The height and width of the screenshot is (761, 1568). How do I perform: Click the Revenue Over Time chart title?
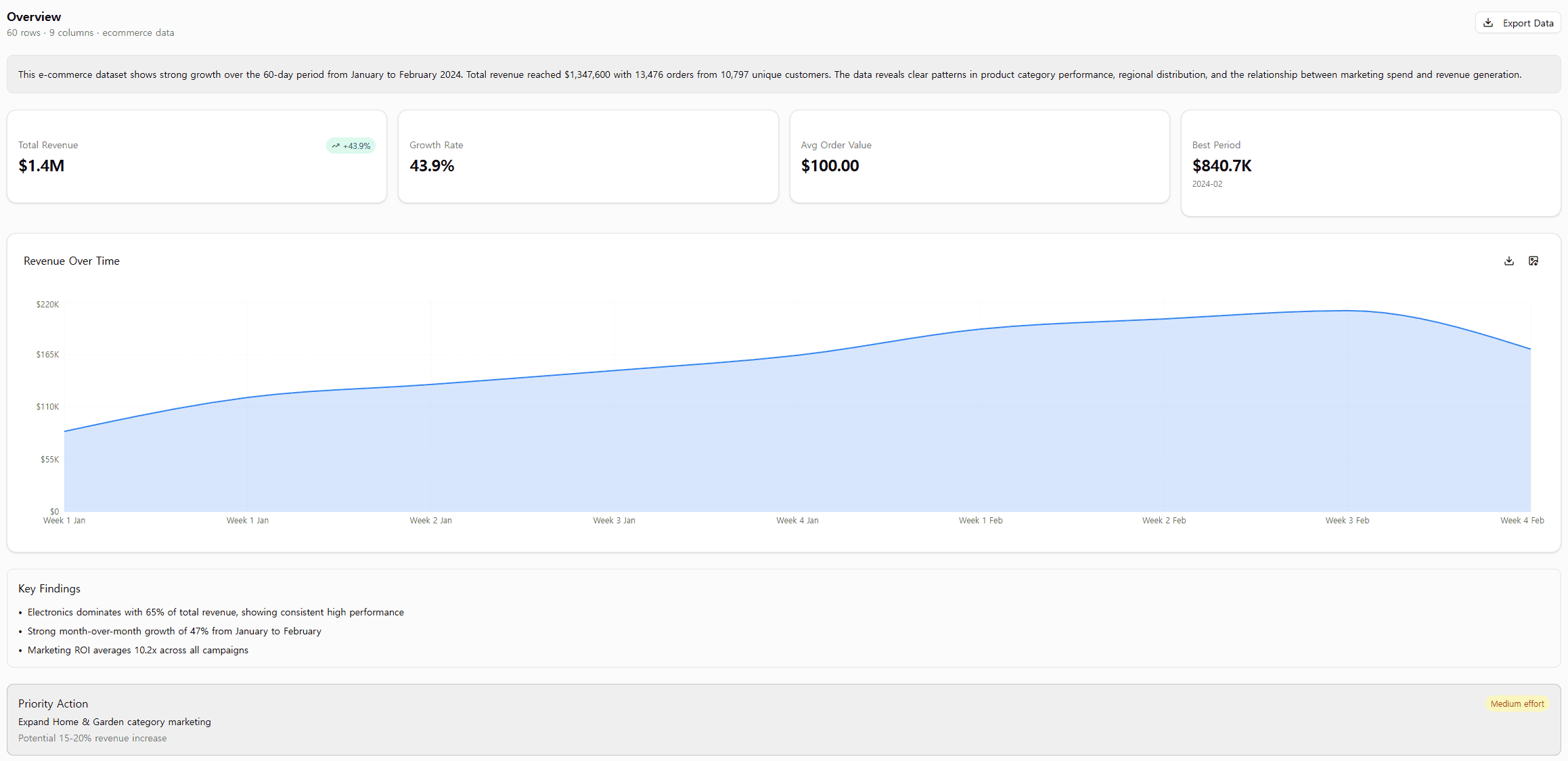[x=71, y=261]
